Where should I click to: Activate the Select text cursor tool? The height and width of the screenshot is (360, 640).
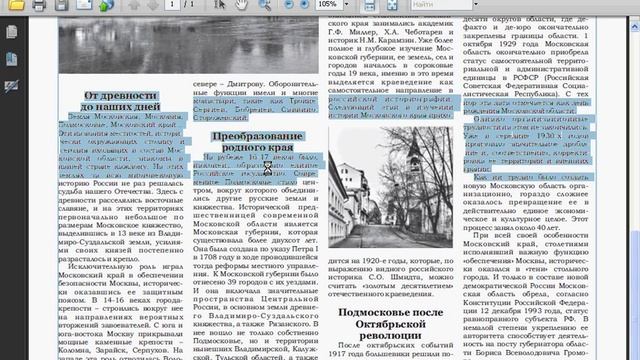[x=220, y=4]
